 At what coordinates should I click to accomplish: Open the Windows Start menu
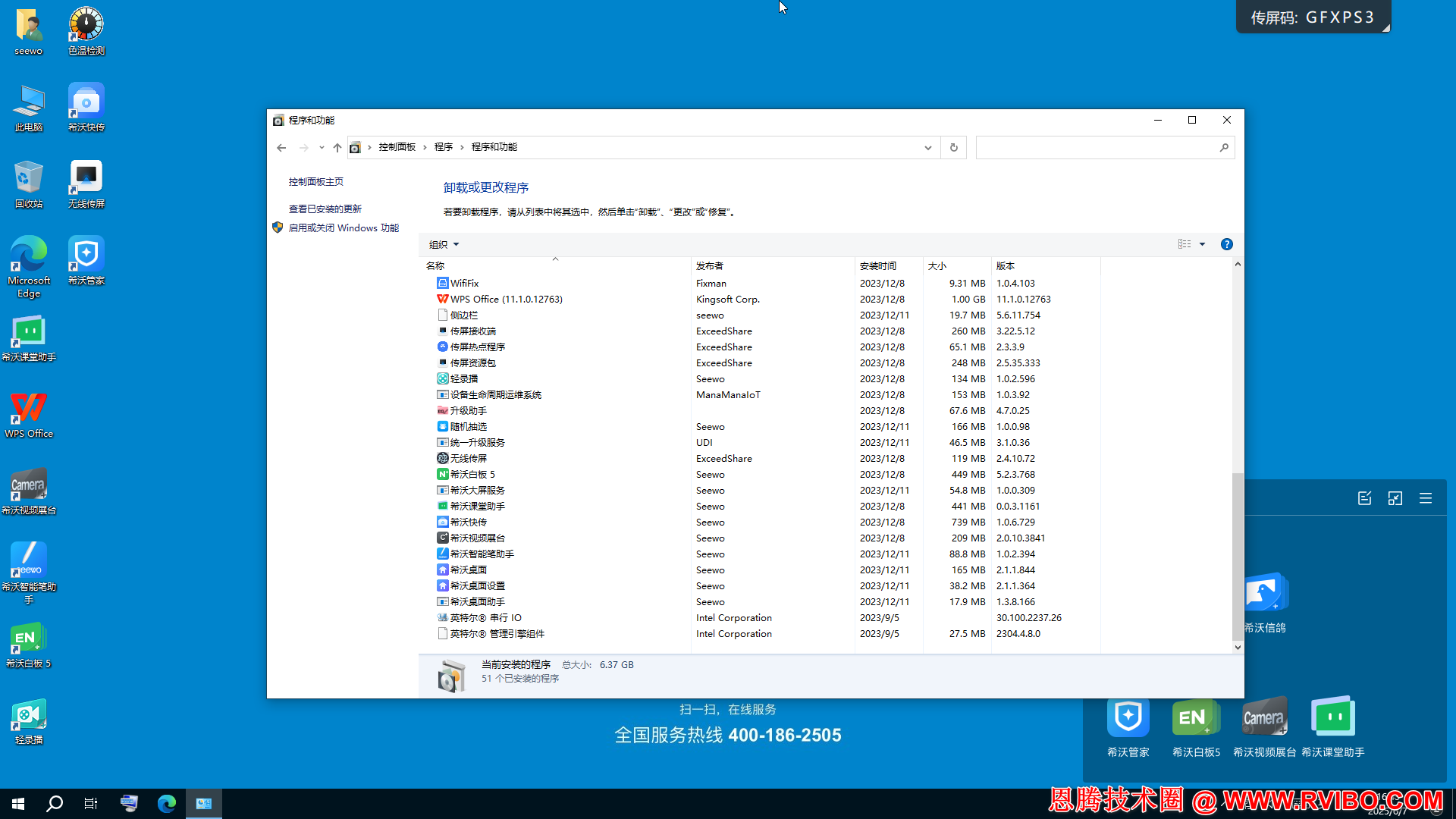click(x=18, y=804)
